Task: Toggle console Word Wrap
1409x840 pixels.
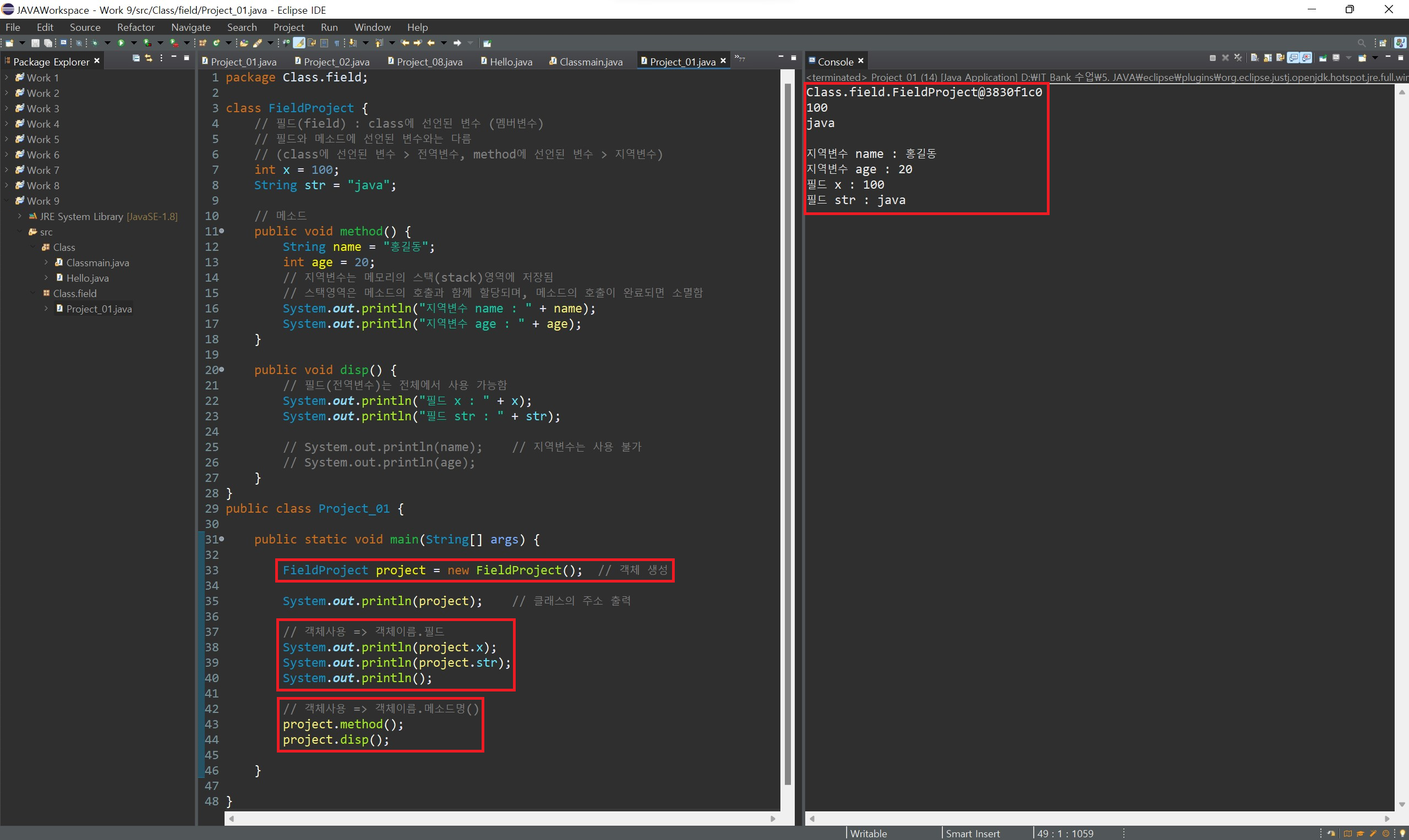Action: tap(1280, 58)
